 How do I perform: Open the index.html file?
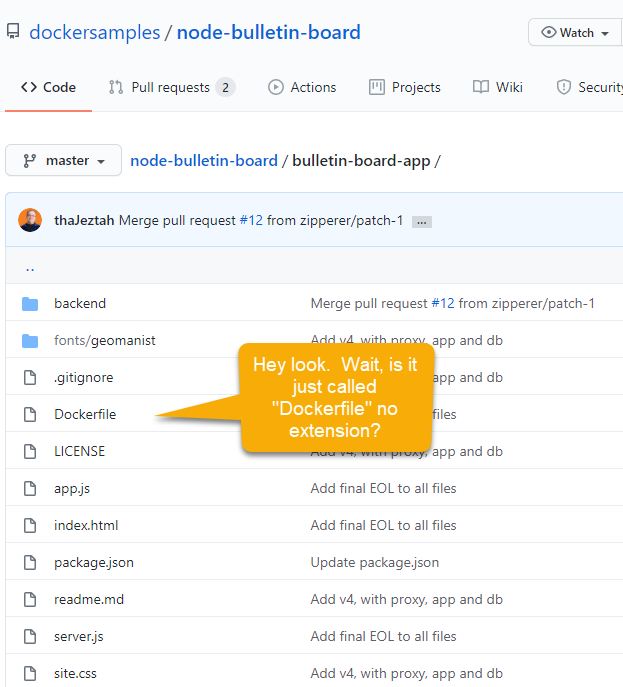coord(86,525)
